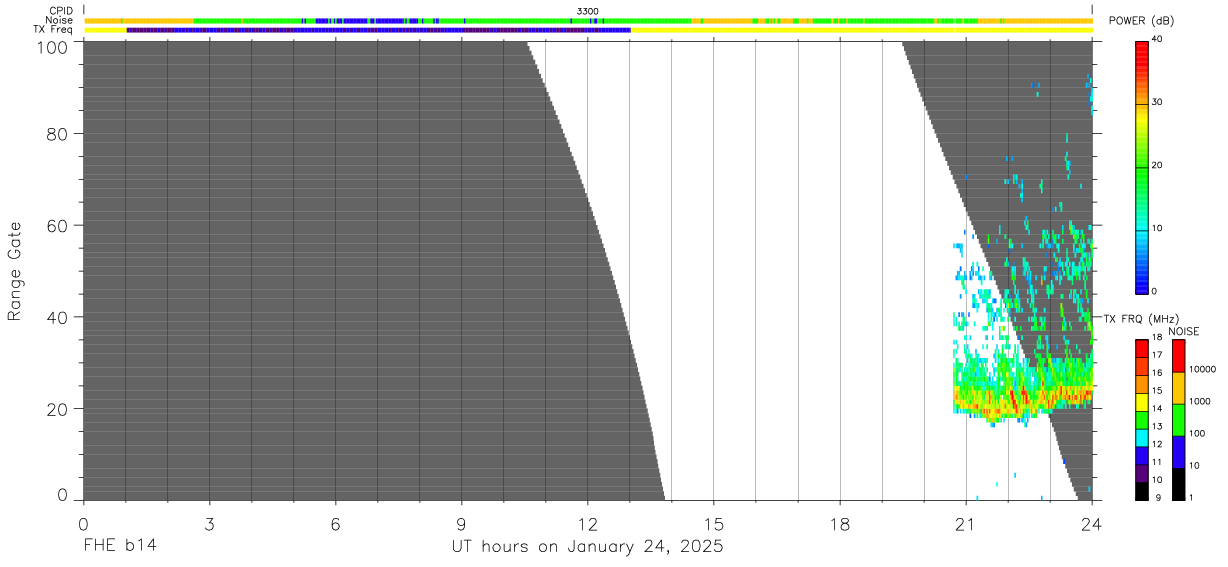Click the power color bar gradient
This screenshot has width=1228, height=567.
pos(1143,166)
